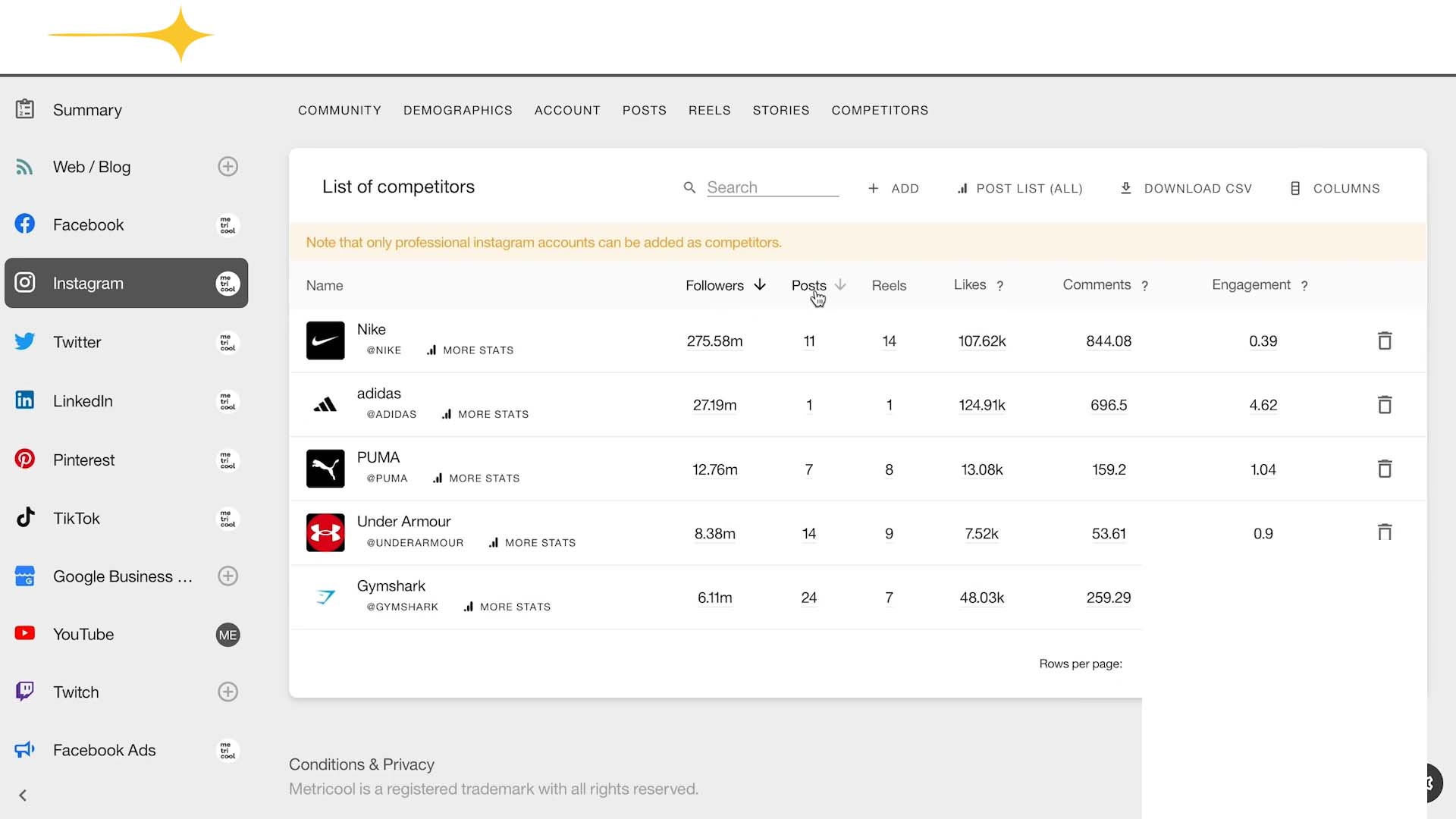Select the Competitors tab
The image size is (1456, 819).
pos(880,110)
